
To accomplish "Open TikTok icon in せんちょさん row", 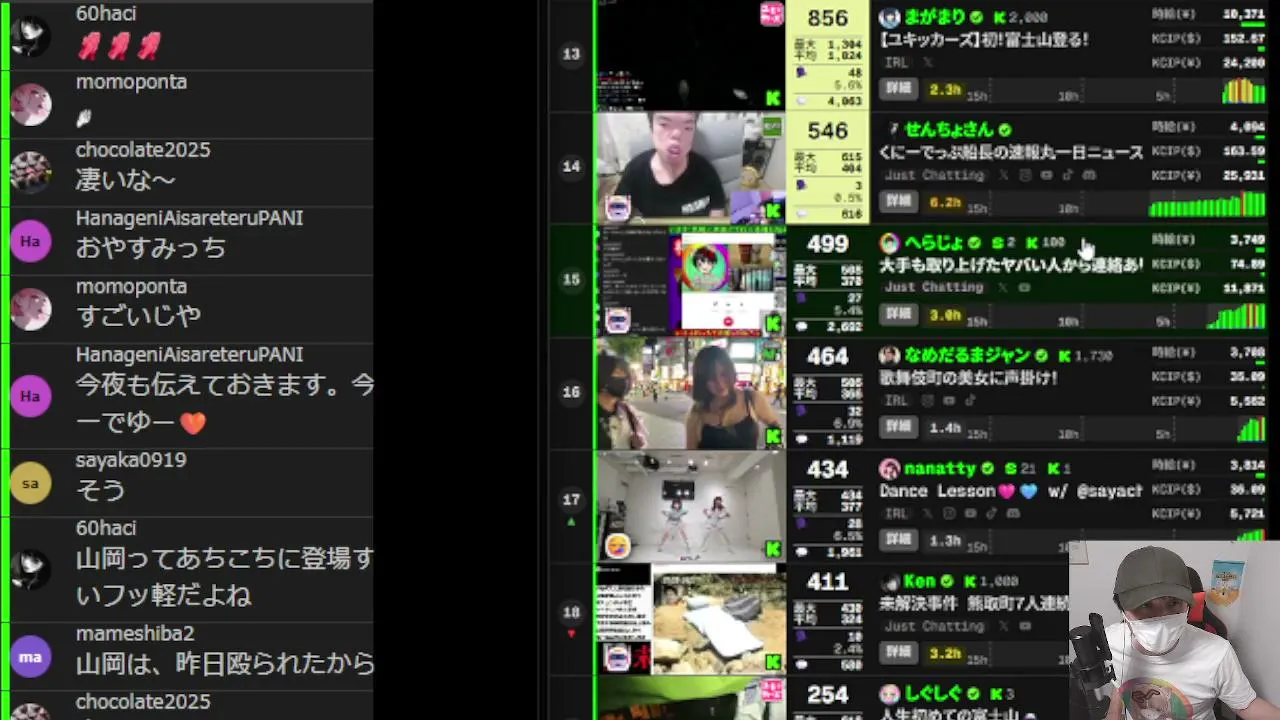I will coord(1067,175).
